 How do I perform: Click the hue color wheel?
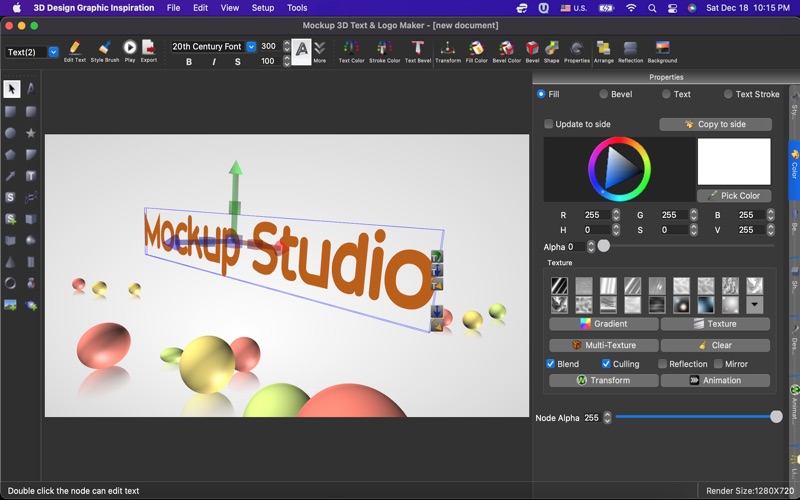pyautogui.click(x=619, y=169)
